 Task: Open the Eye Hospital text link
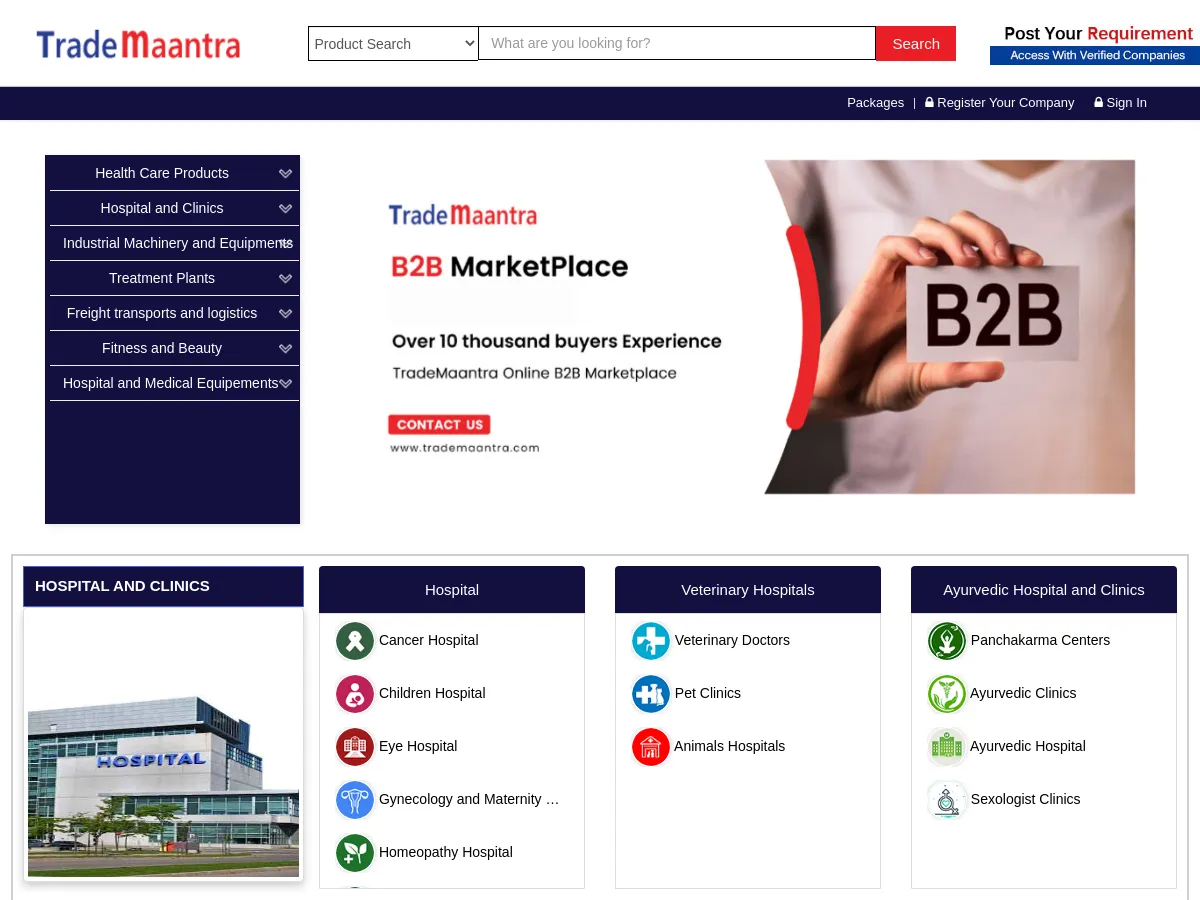point(418,746)
